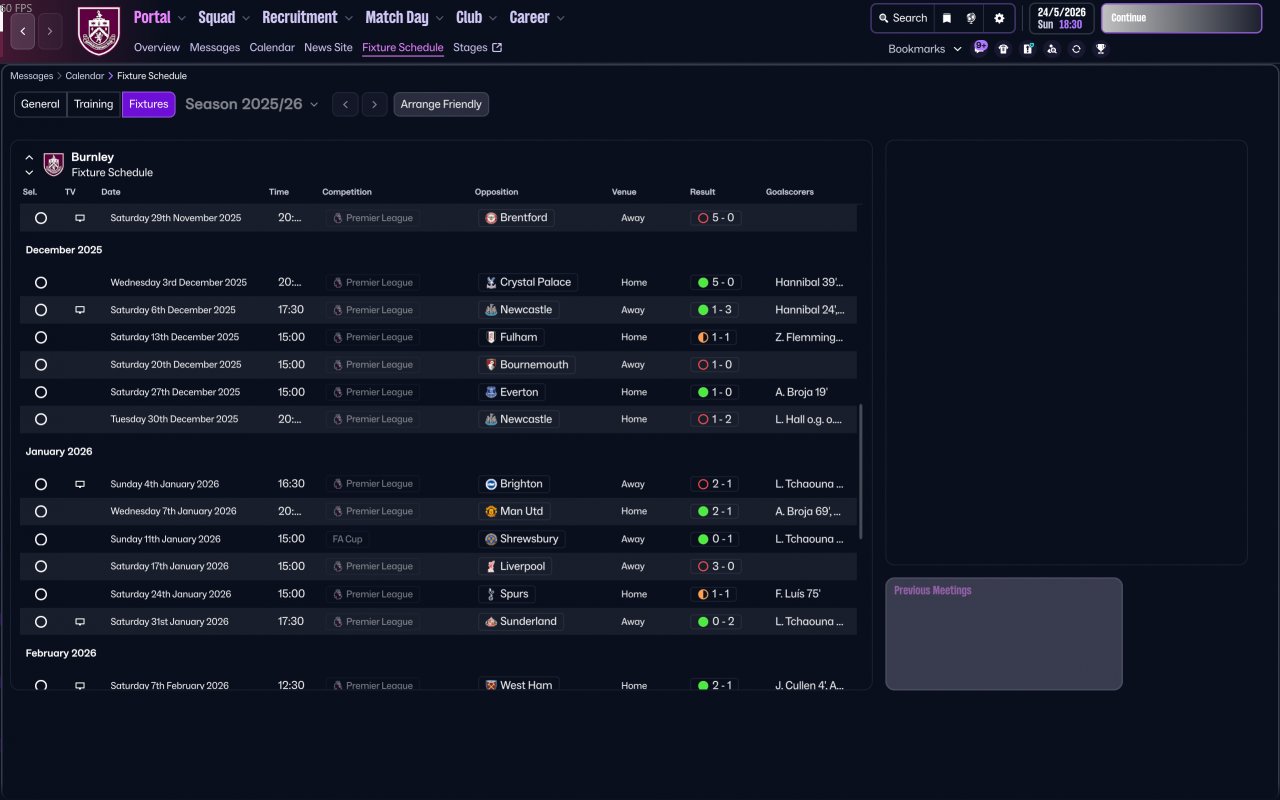
Task: Open the trophy shortcut icon
Action: (1101, 49)
